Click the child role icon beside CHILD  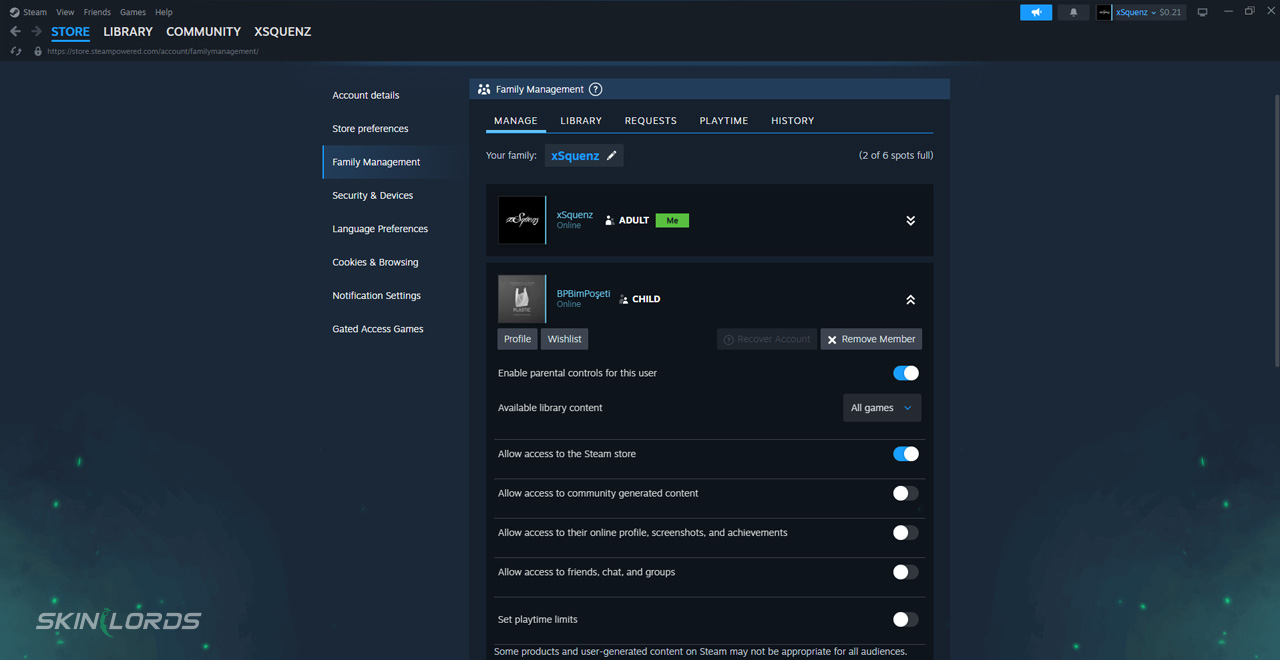point(624,299)
